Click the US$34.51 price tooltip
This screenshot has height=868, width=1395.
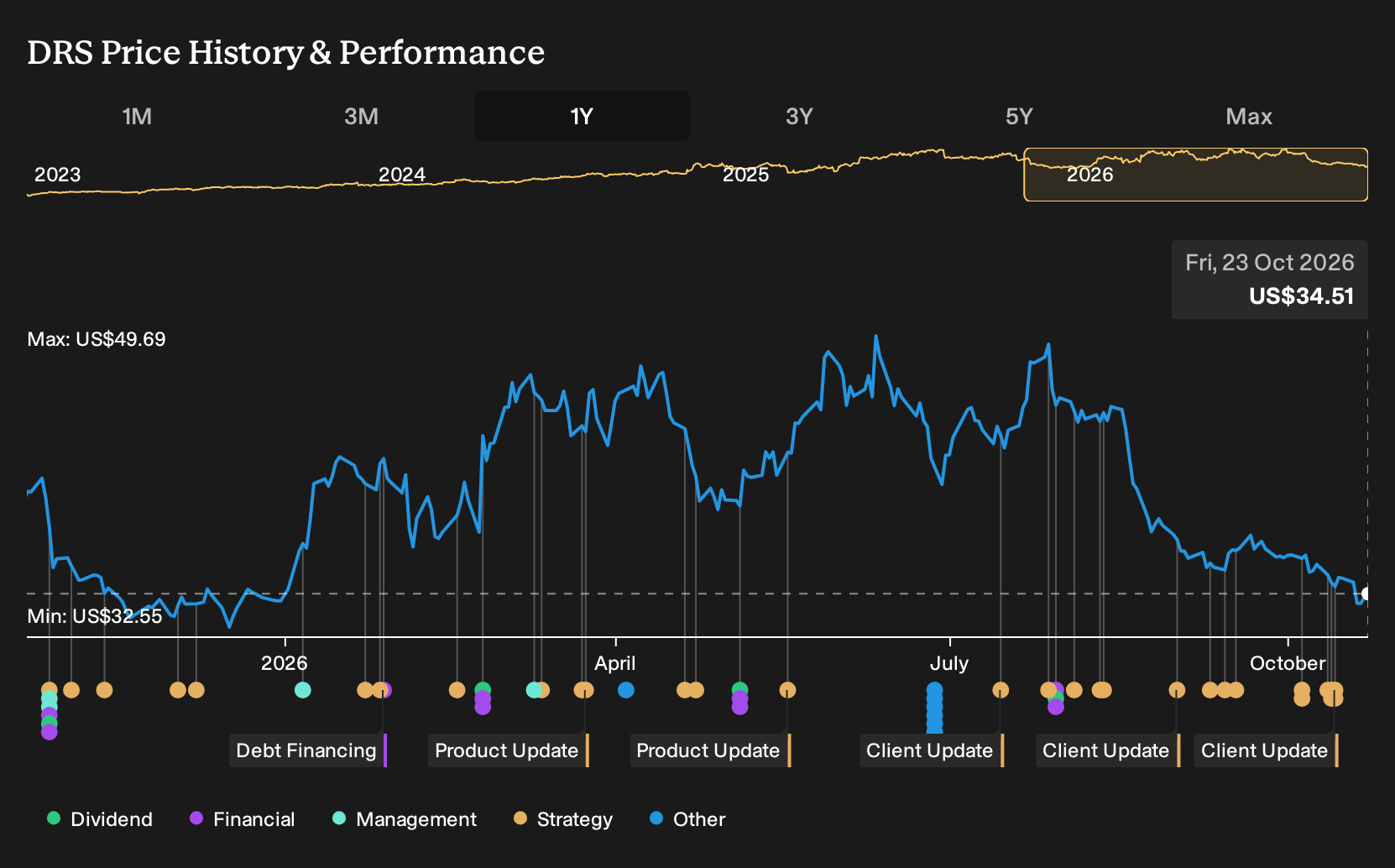pyautogui.click(x=1270, y=280)
